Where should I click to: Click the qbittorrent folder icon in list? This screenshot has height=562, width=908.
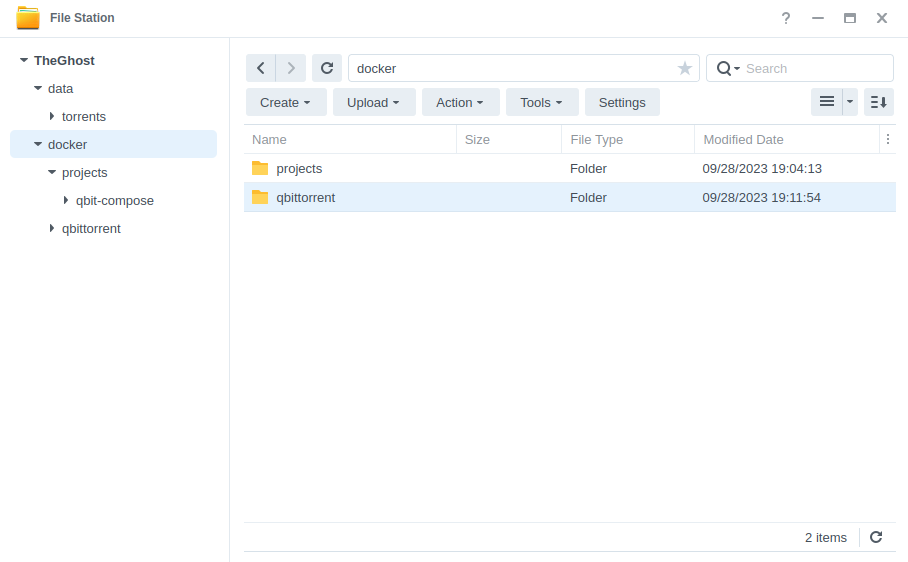(x=260, y=197)
